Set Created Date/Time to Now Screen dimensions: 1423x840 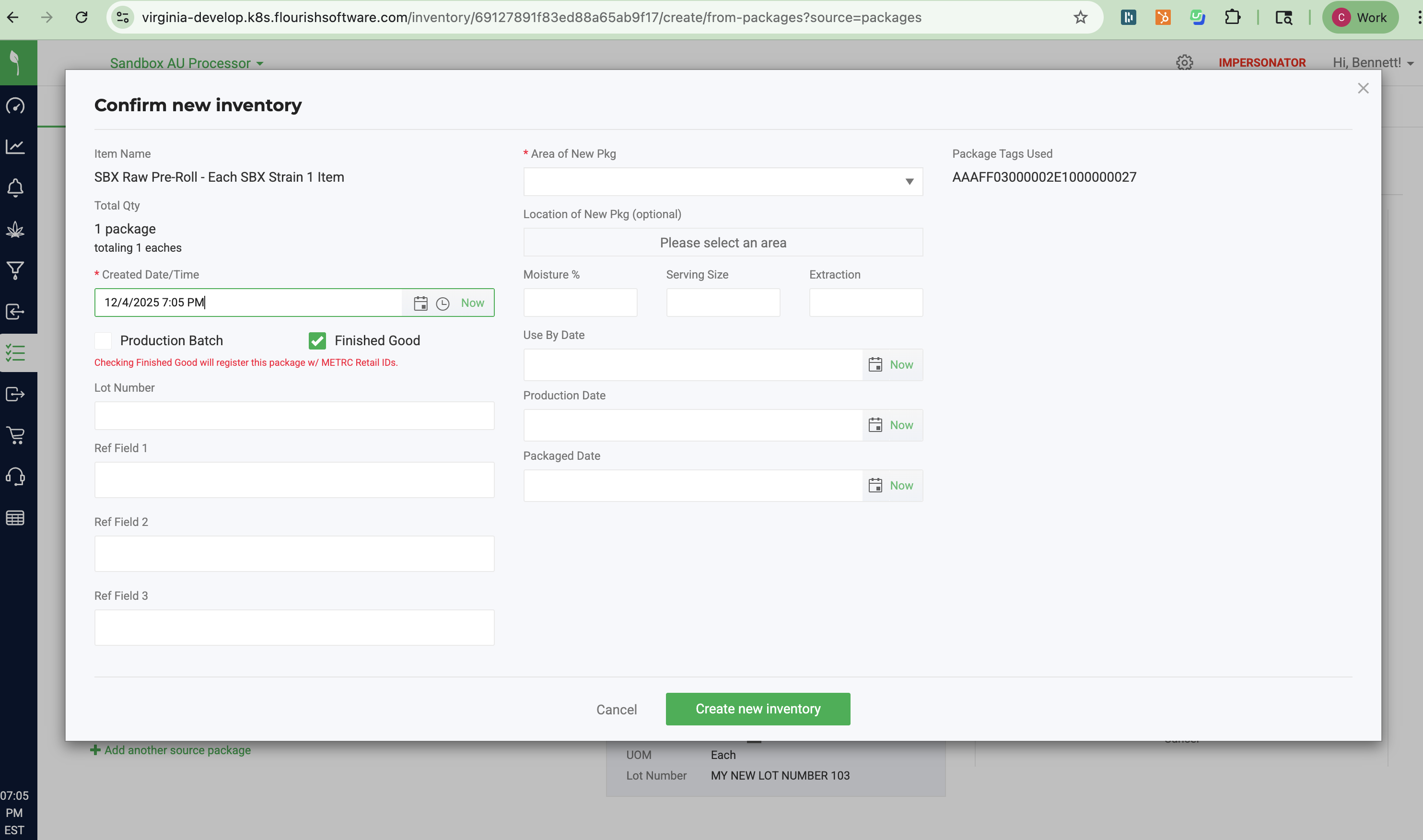click(x=472, y=303)
